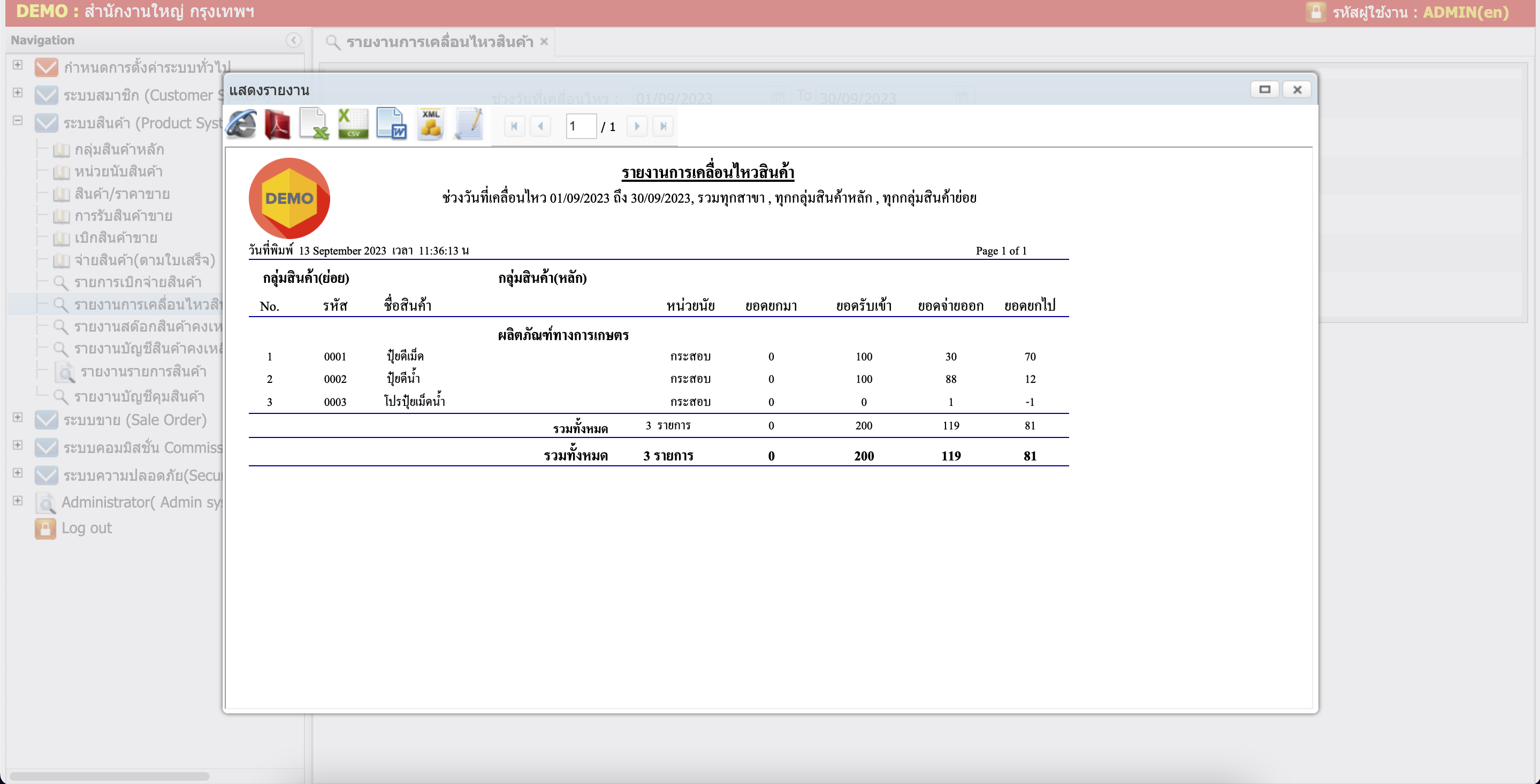Viewport: 1540px width, 784px height.
Task: Open กลุ่มสินค้าหลัก in the navigation tree
Action: 119,149
